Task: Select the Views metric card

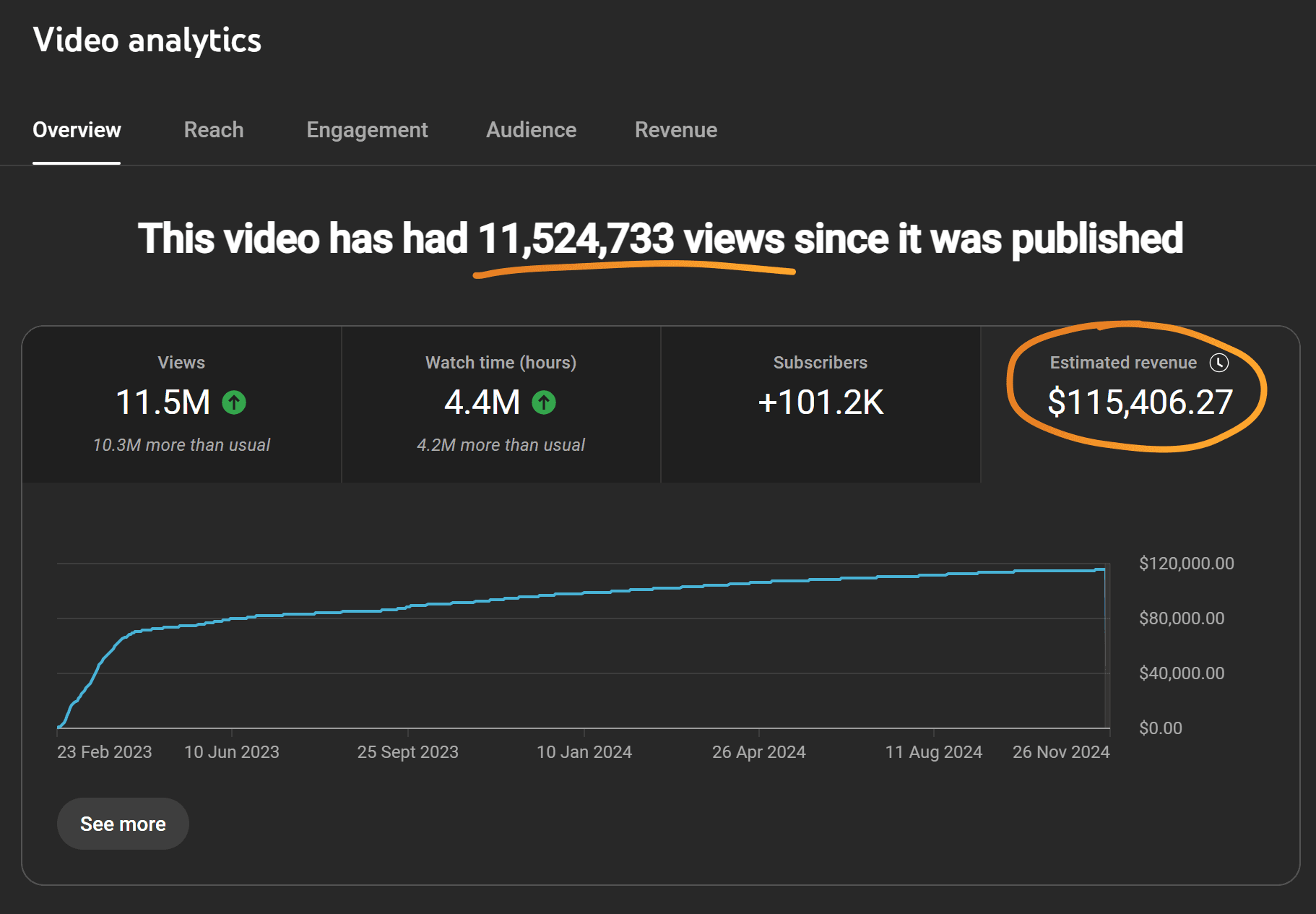Action: point(181,405)
